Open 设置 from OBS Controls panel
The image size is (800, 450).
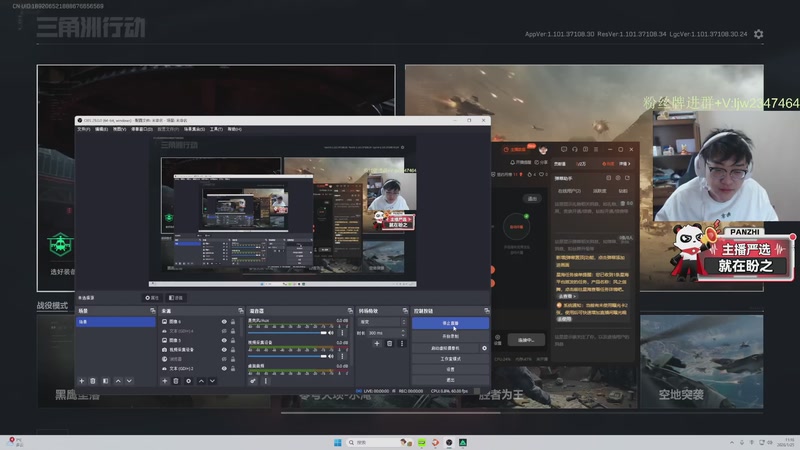point(451,369)
